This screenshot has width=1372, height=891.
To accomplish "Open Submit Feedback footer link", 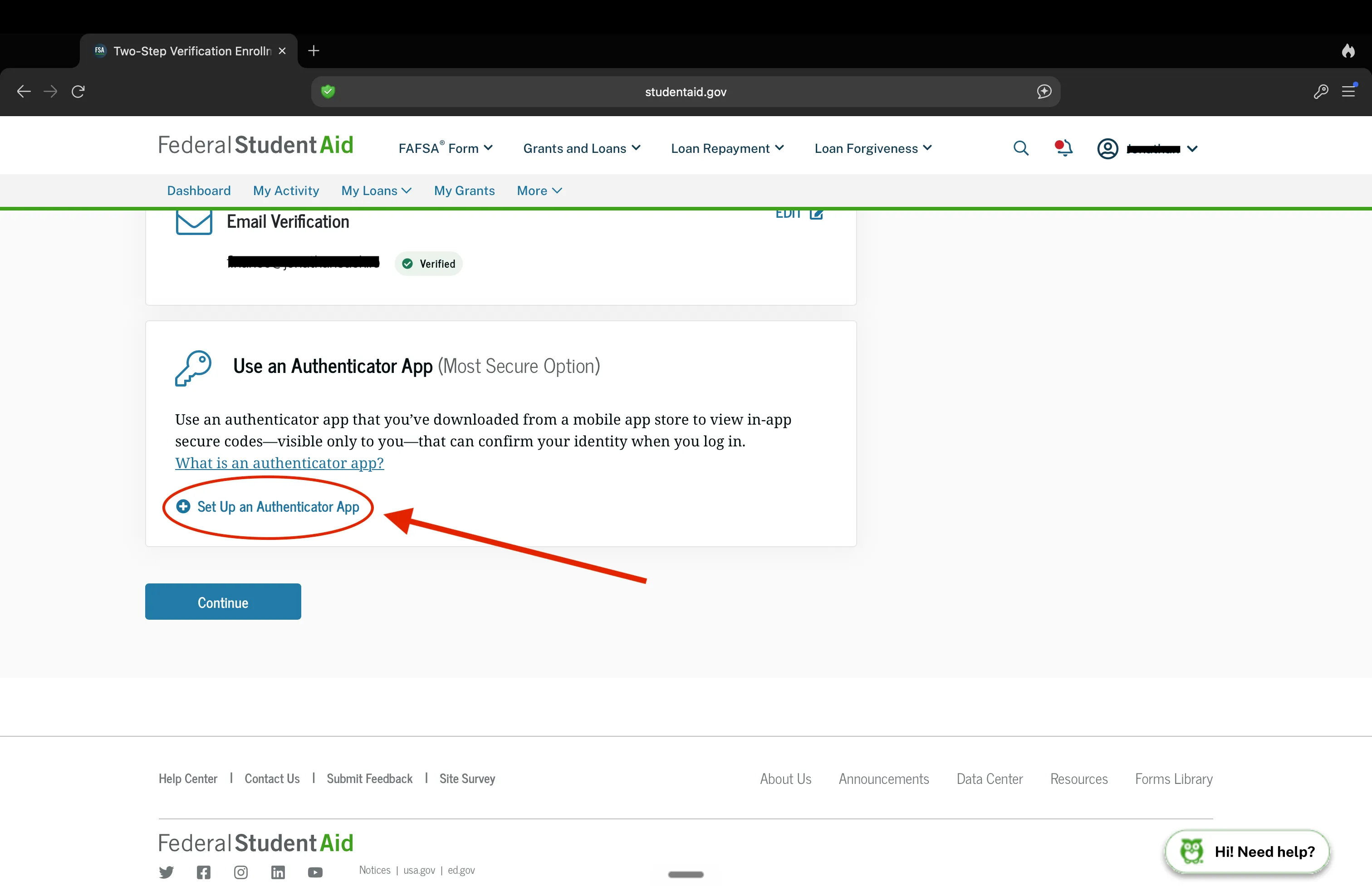I will [369, 778].
